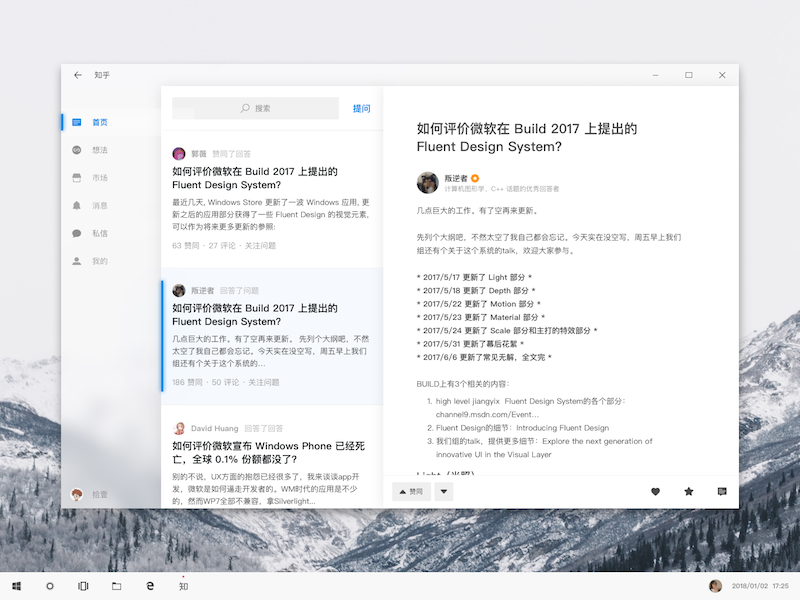Open first feed post title by 郭薇

click(x=255, y=178)
